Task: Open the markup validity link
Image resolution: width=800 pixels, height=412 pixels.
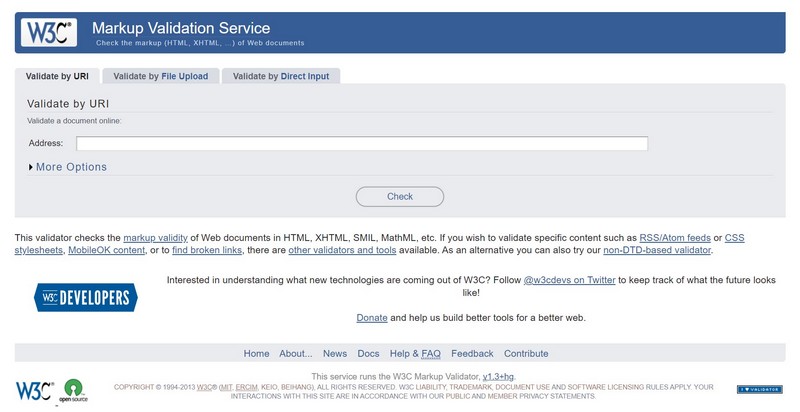Action: point(156,238)
